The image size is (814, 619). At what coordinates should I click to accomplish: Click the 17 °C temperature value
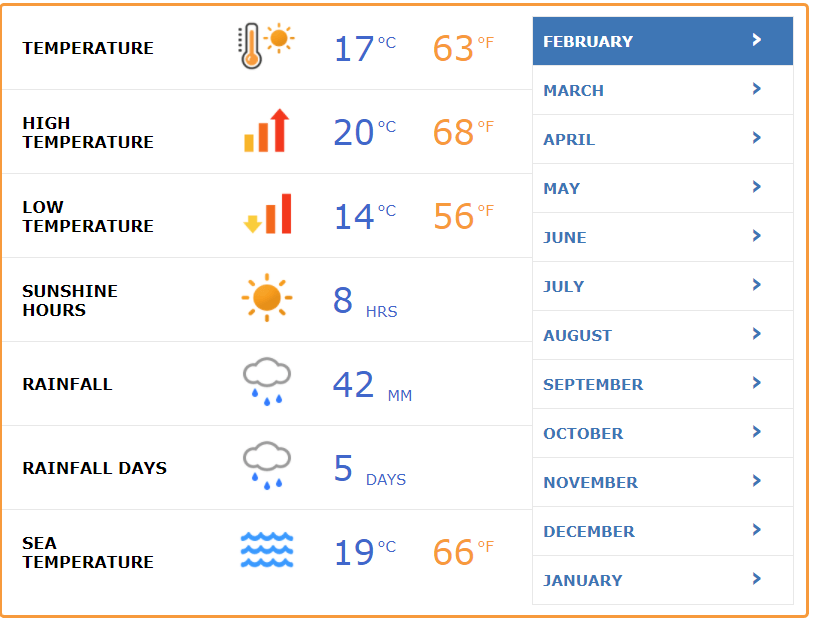[364, 47]
